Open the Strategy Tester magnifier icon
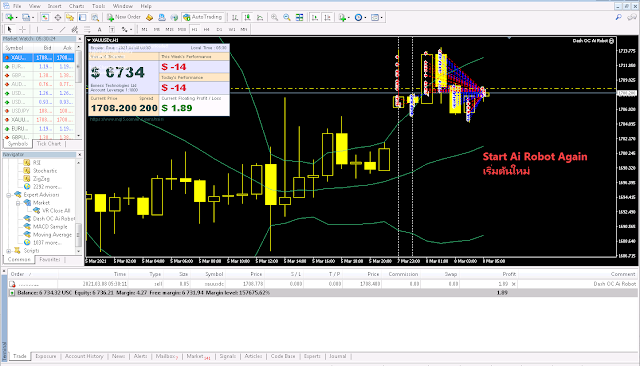 tap(95, 17)
